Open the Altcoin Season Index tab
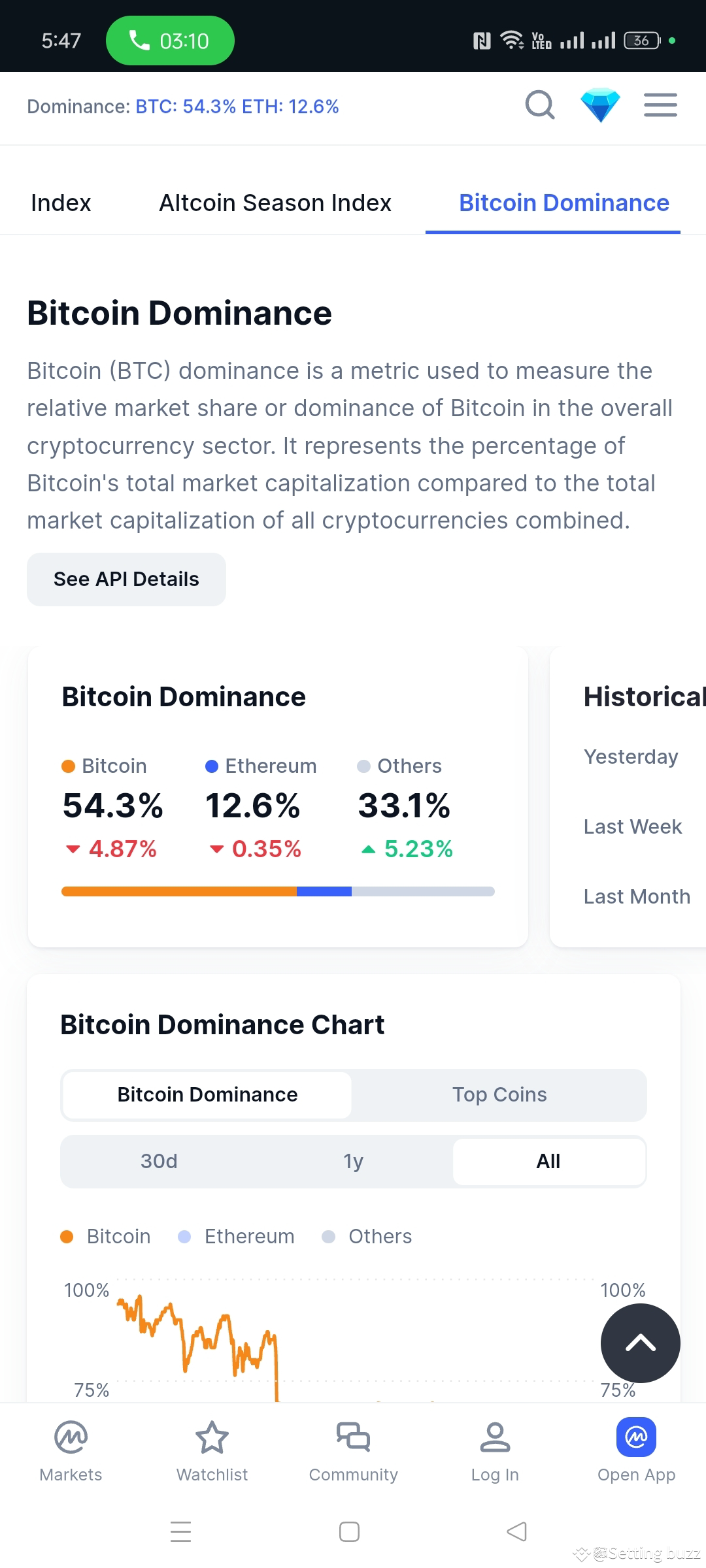 (x=275, y=203)
